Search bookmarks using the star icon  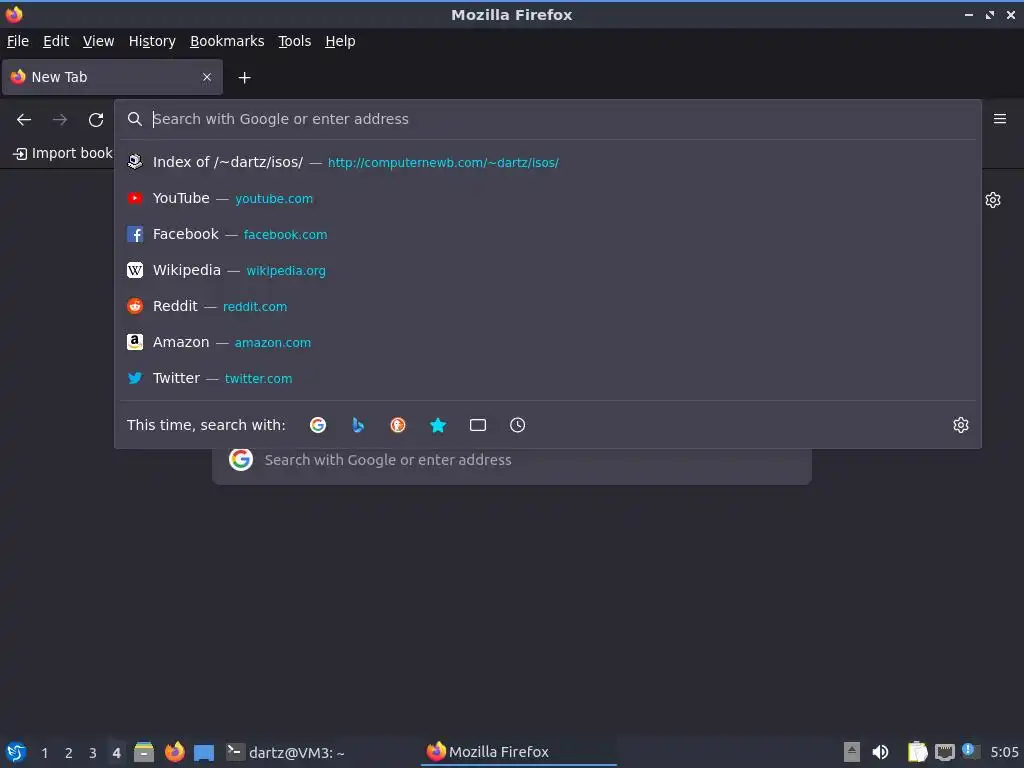point(438,425)
